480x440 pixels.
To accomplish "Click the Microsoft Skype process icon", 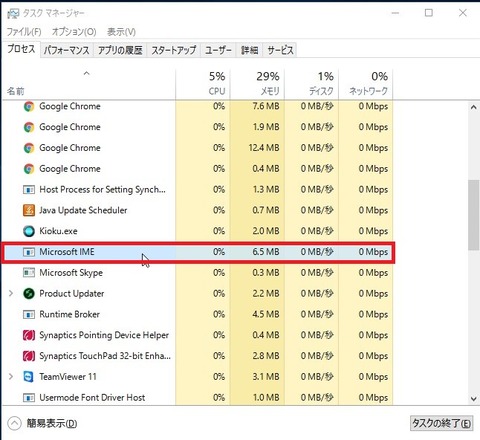I will [x=29, y=273].
